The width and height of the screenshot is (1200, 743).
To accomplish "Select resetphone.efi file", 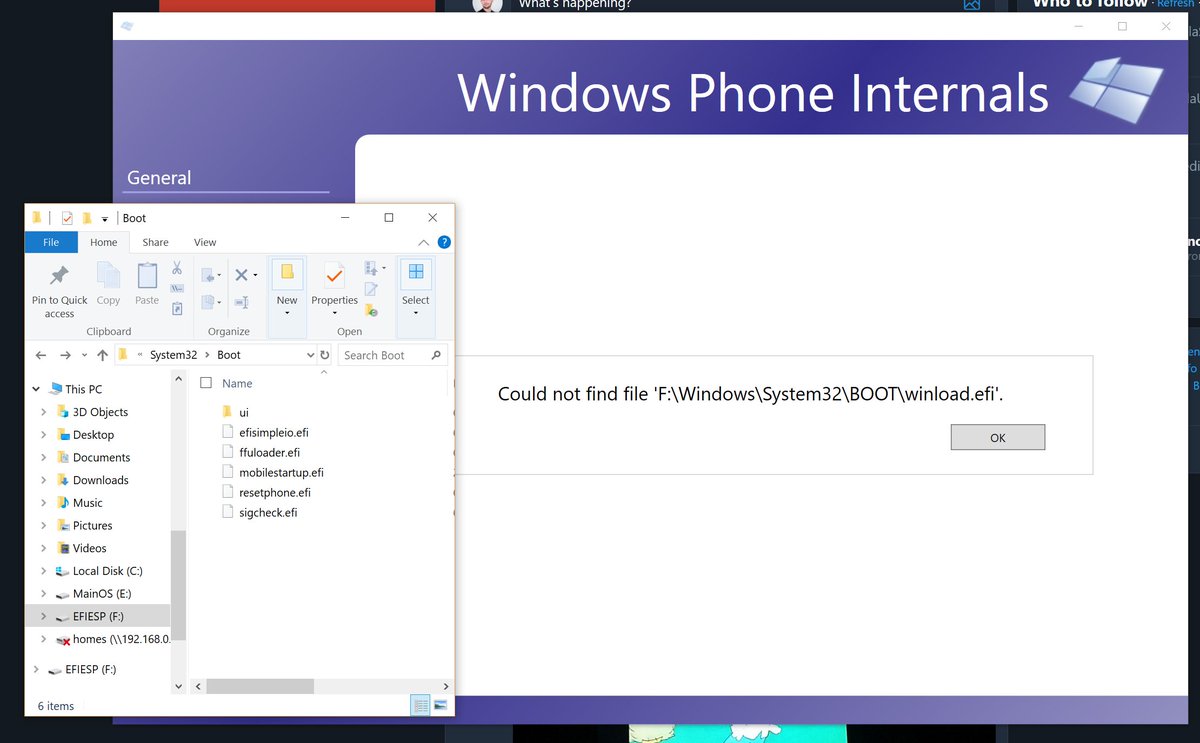I will pyautogui.click(x=265, y=492).
